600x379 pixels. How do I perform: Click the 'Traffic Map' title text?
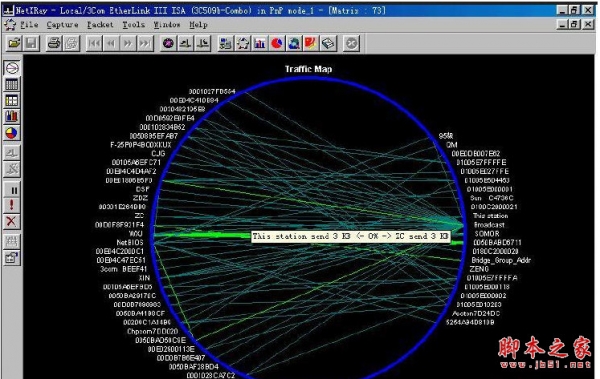pyautogui.click(x=308, y=69)
